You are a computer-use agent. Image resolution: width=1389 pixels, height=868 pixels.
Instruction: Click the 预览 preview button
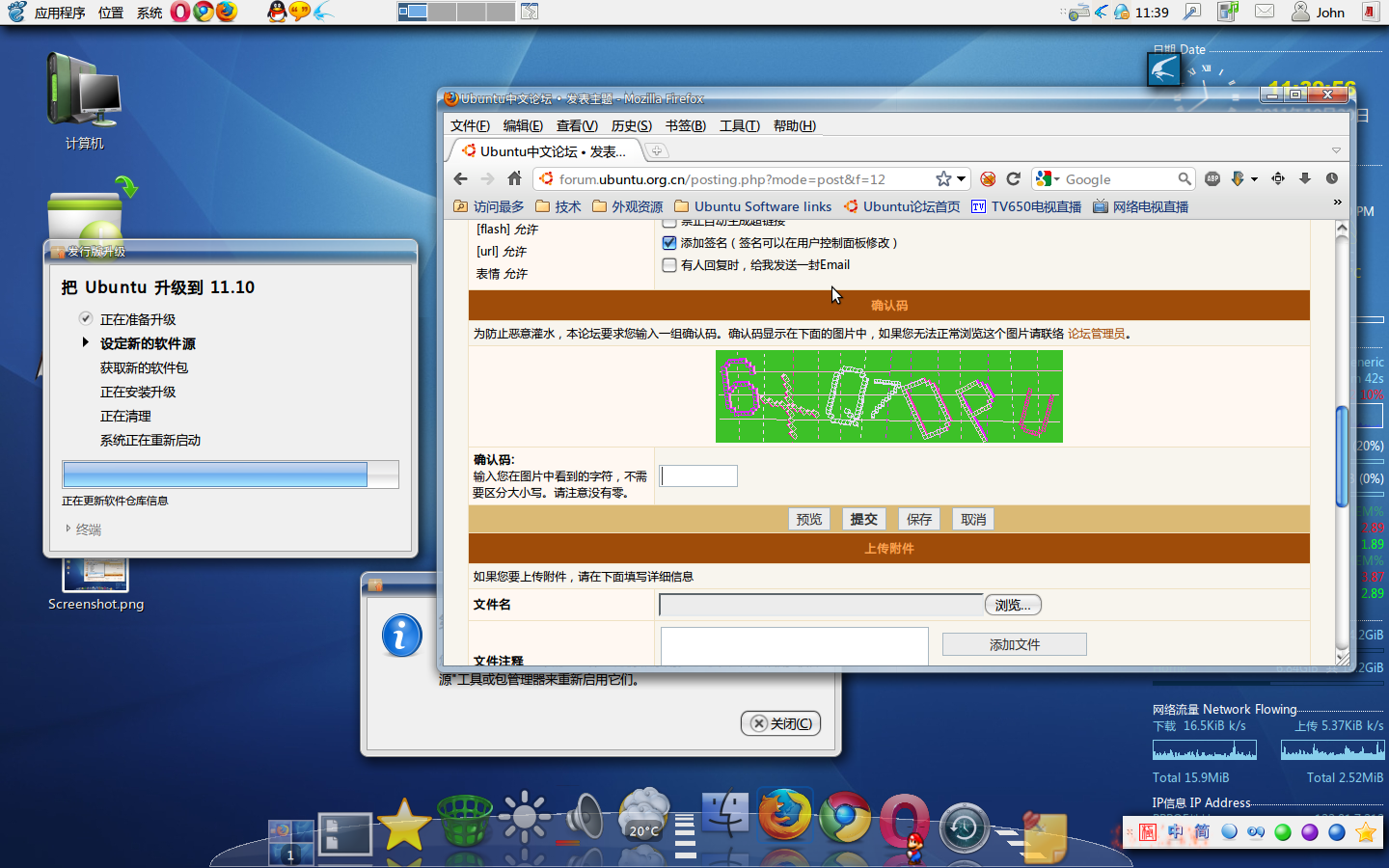809,519
